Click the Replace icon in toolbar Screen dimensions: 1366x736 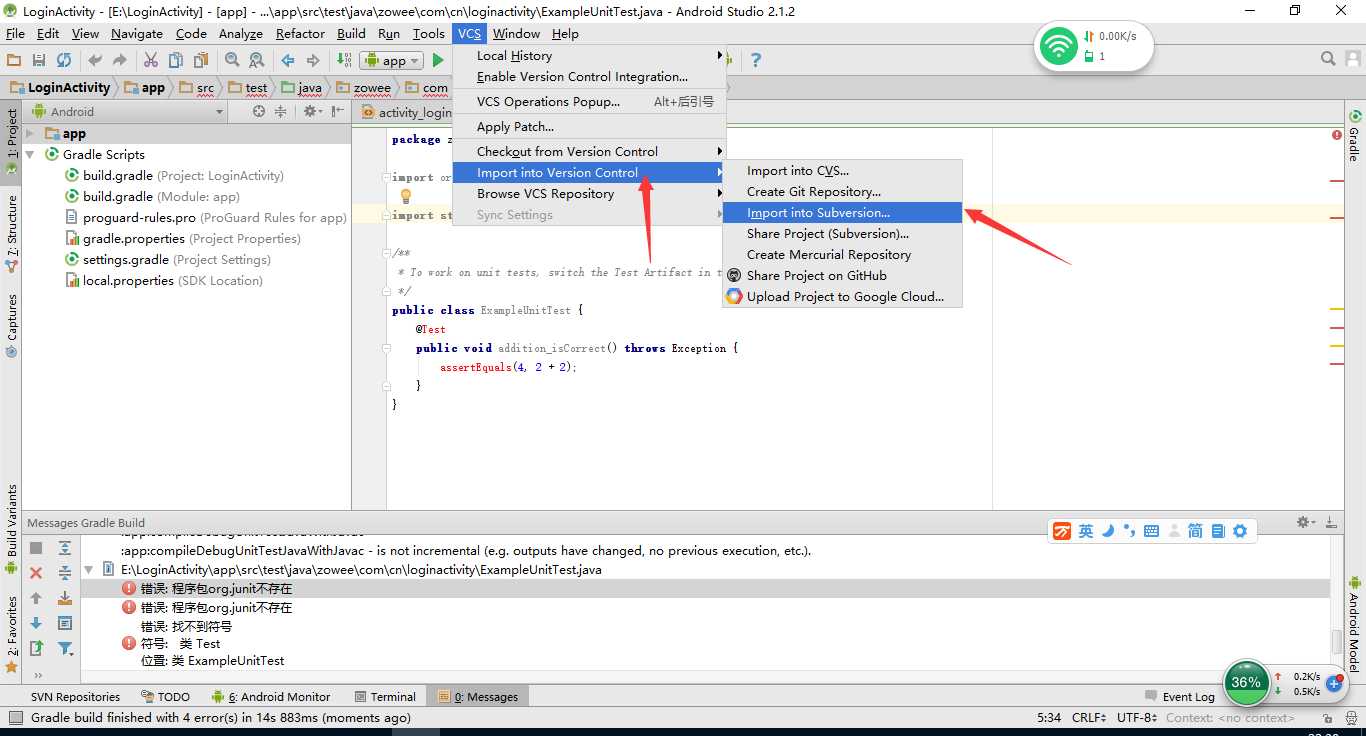tap(257, 61)
